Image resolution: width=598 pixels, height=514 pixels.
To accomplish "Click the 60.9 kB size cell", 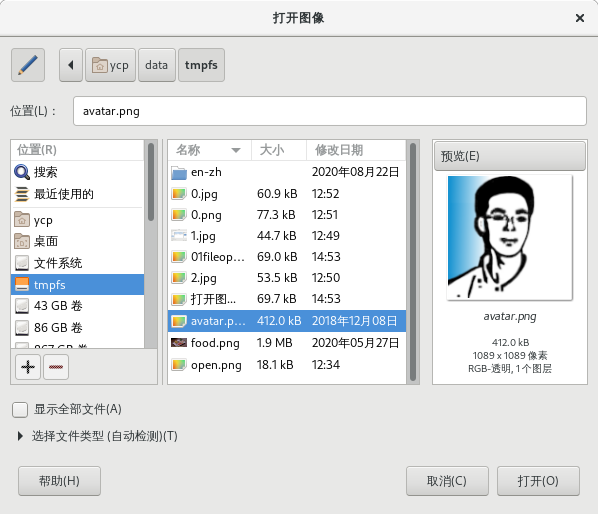I will pos(277,194).
